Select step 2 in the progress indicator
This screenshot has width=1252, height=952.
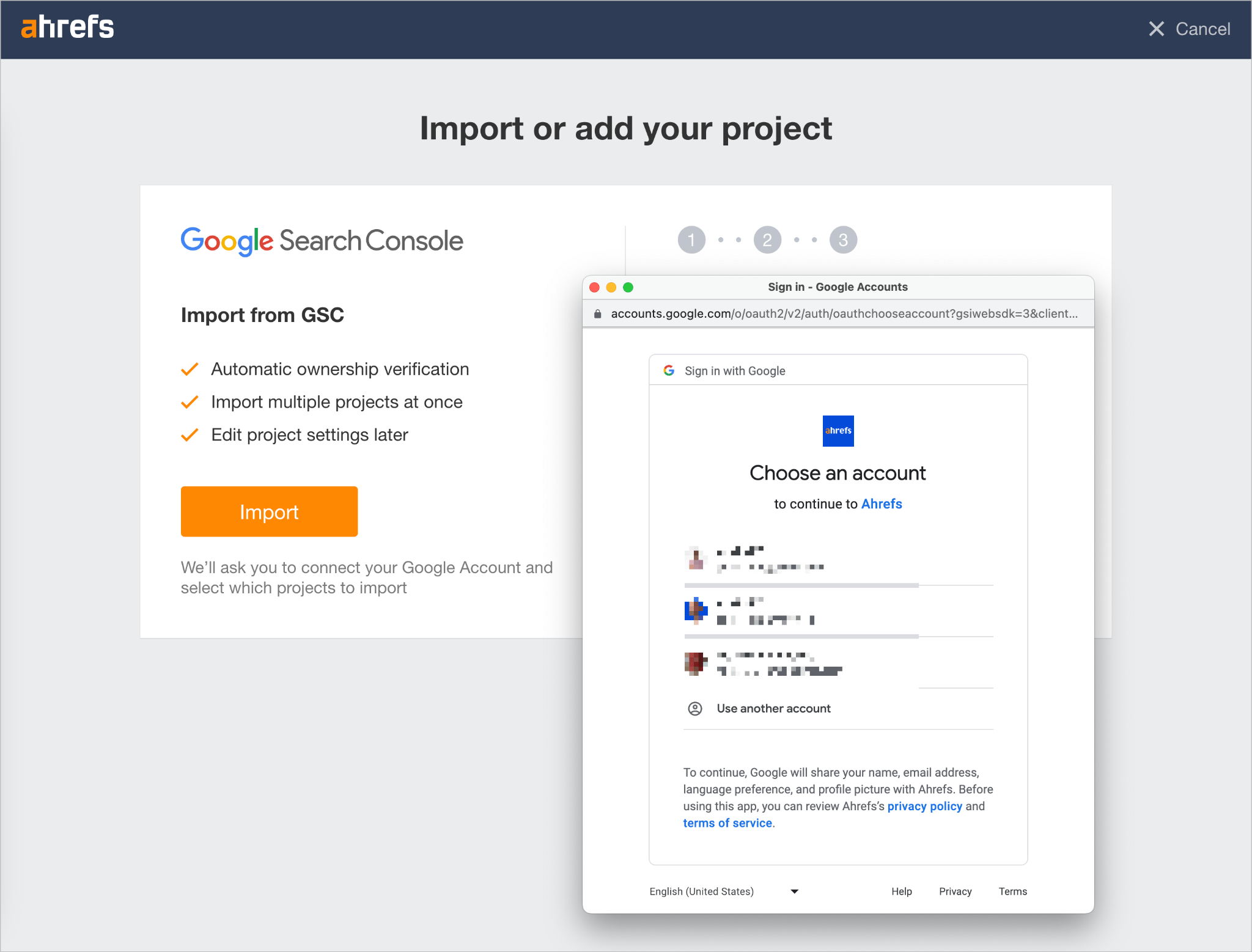click(767, 240)
